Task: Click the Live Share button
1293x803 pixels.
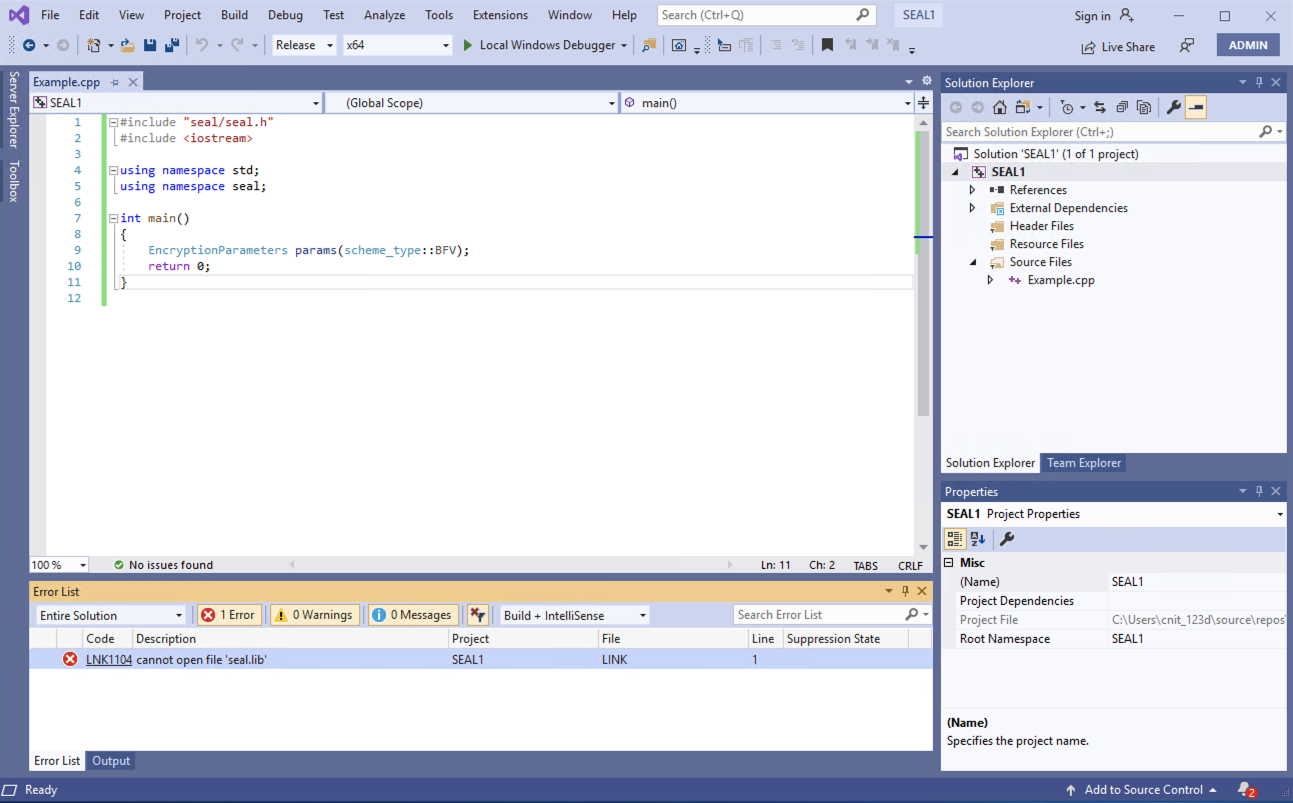Action: [x=1117, y=47]
